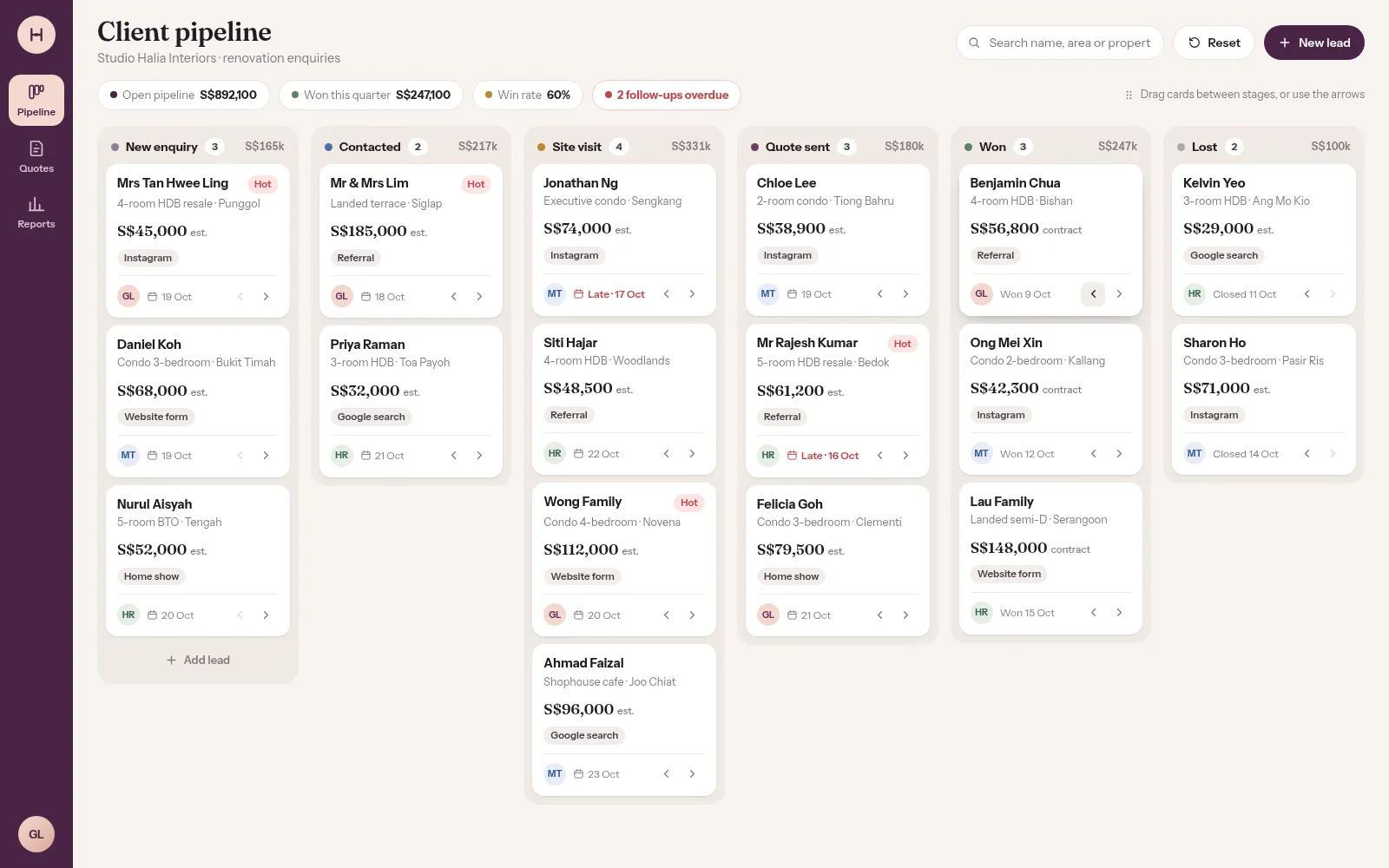The image size is (1389, 868).
Task: Click the New lead button
Action: [1313, 43]
